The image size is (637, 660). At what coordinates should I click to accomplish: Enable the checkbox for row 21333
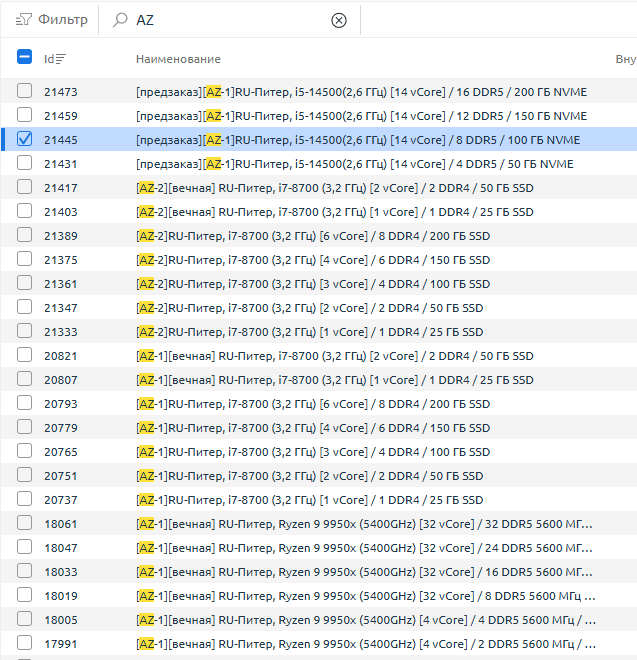click(25, 331)
